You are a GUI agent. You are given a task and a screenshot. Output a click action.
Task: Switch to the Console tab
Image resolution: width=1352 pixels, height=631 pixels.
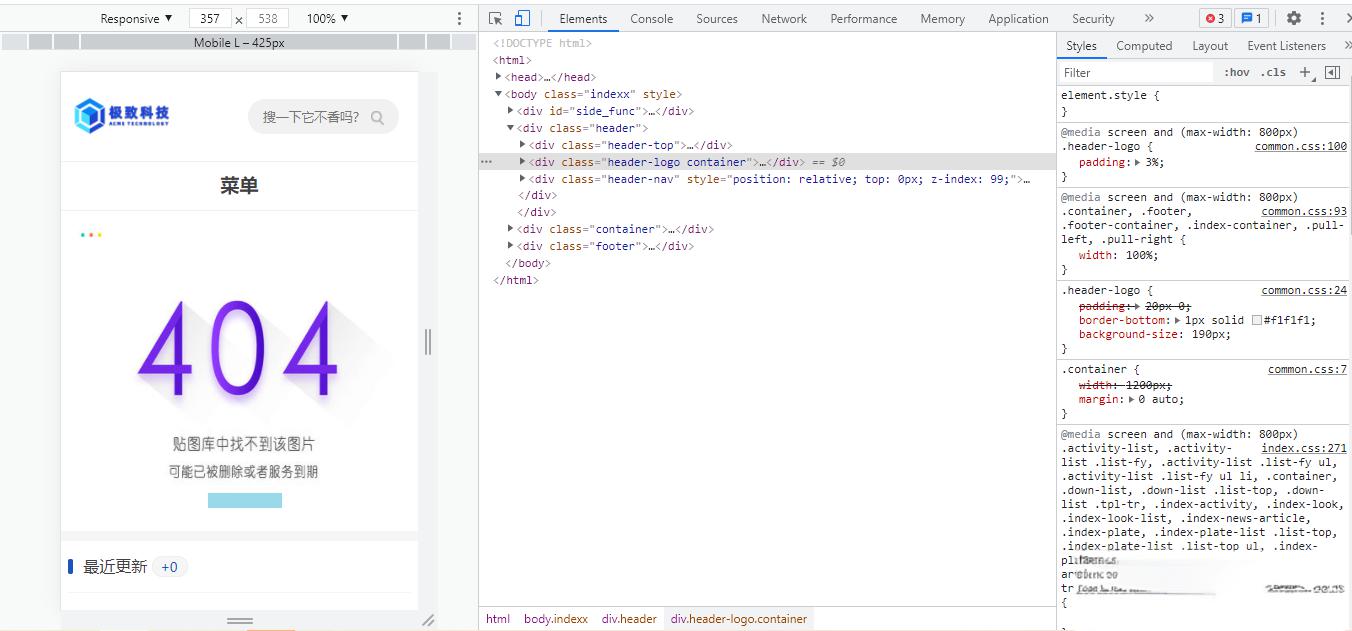point(652,18)
